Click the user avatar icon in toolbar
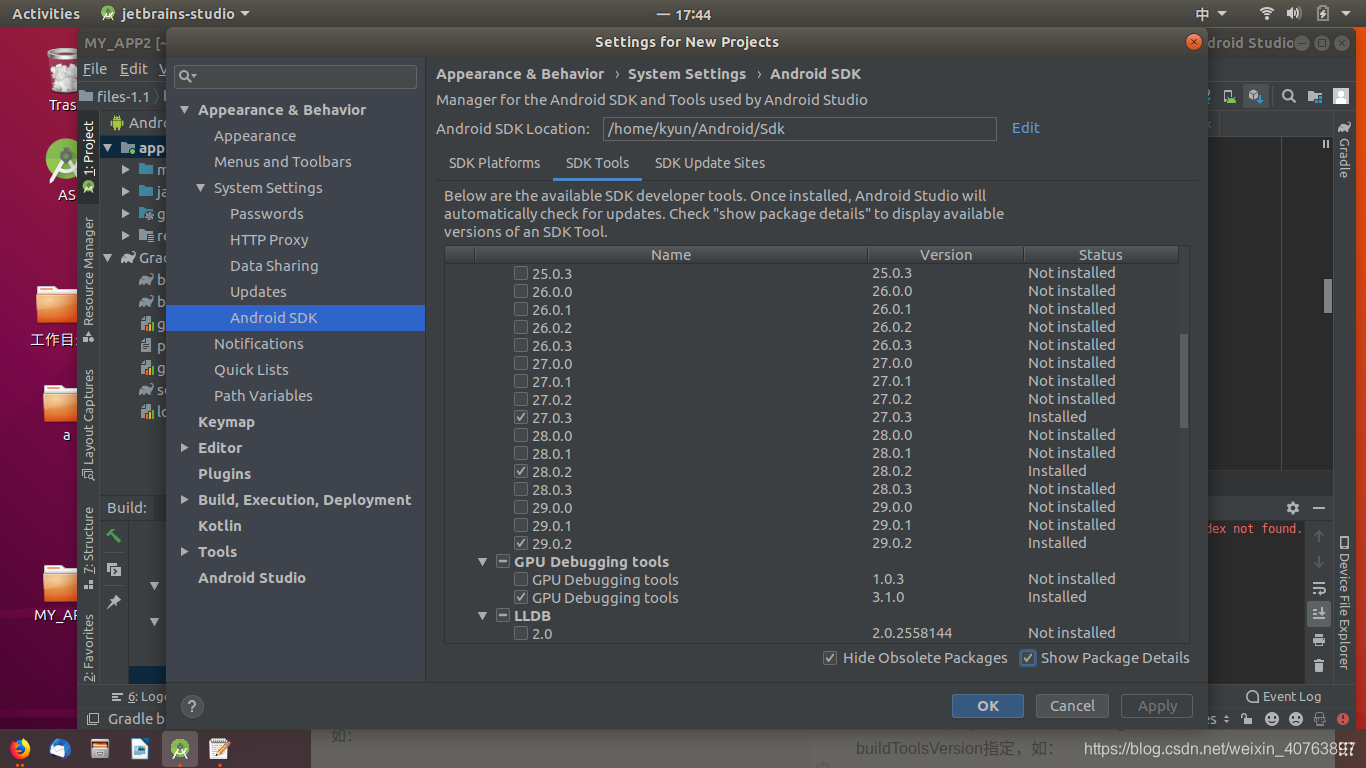The image size is (1366, 768). 1341,96
